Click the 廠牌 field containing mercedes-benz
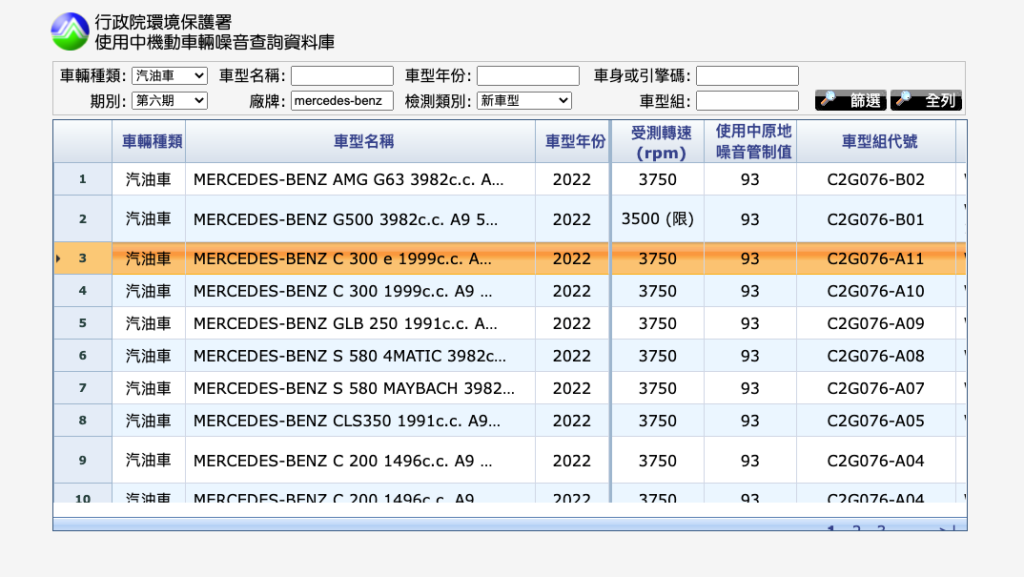 [342, 101]
